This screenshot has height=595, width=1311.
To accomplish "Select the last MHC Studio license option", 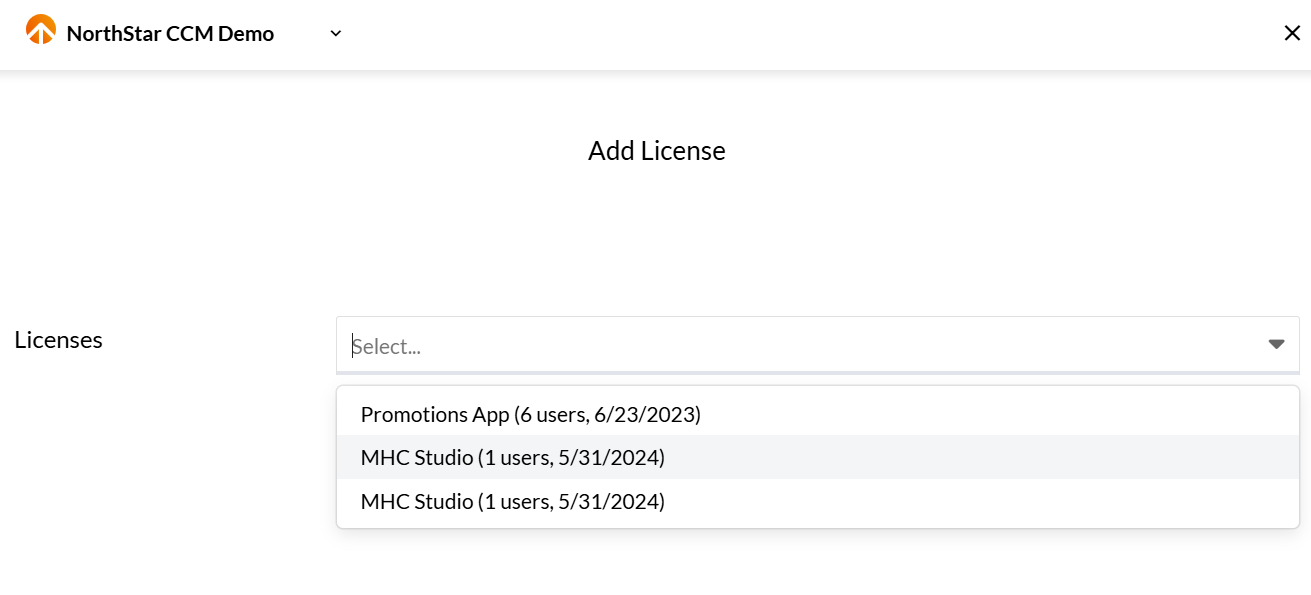I will click(x=818, y=501).
